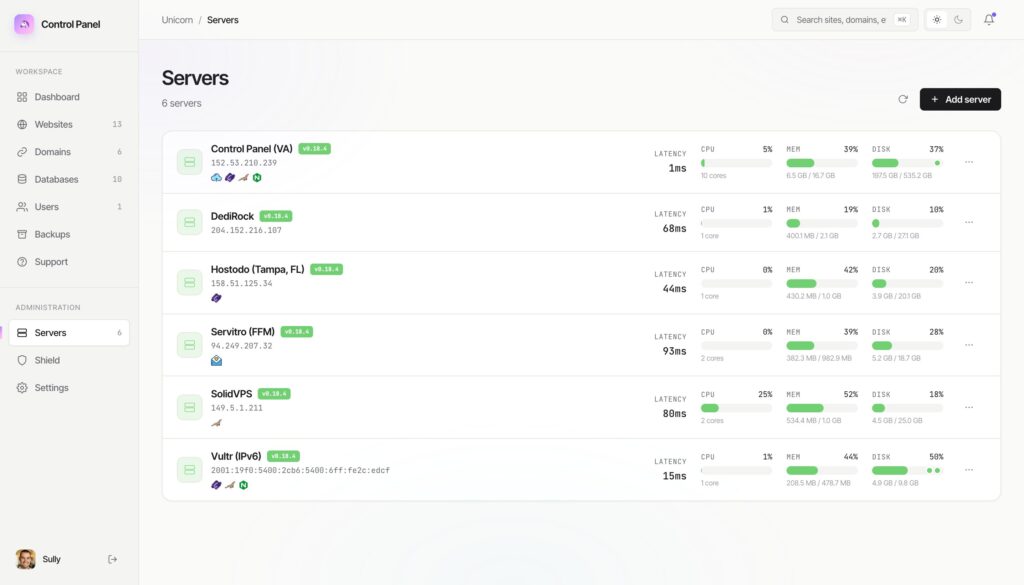This screenshot has width=1024, height=585.
Task: Click IP address 204.152.216.107
Action: click(x=246, y=230)
